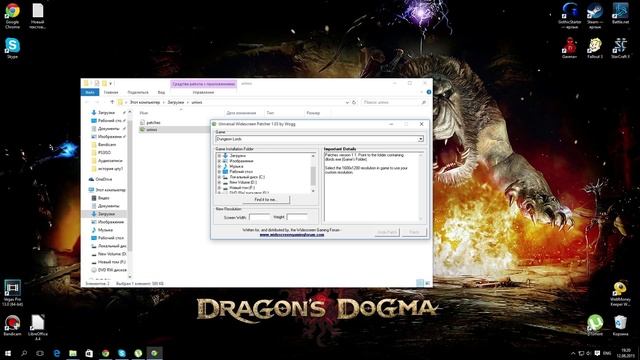Click the Explorer search box
Viewport: 640px width, 360px height.
click(394, 102)
